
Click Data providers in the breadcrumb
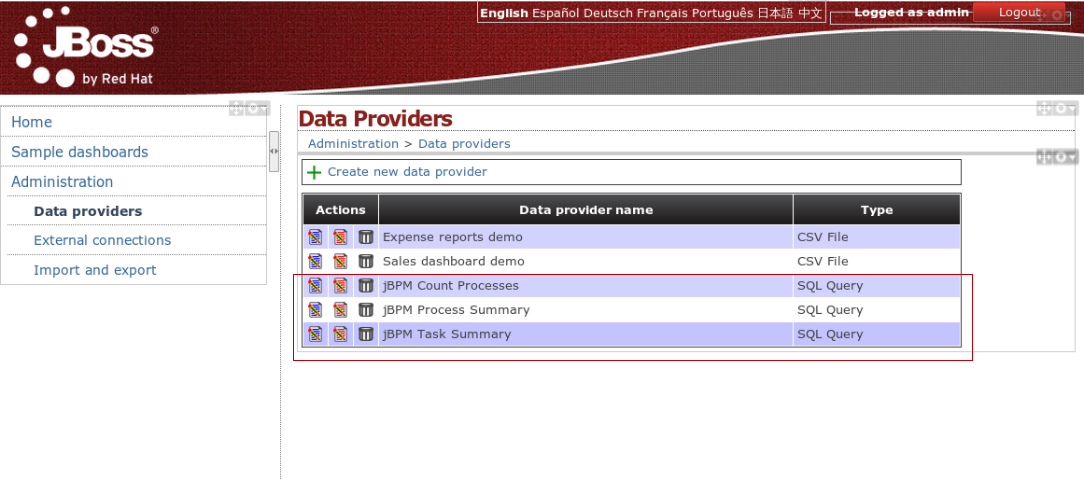464,144
